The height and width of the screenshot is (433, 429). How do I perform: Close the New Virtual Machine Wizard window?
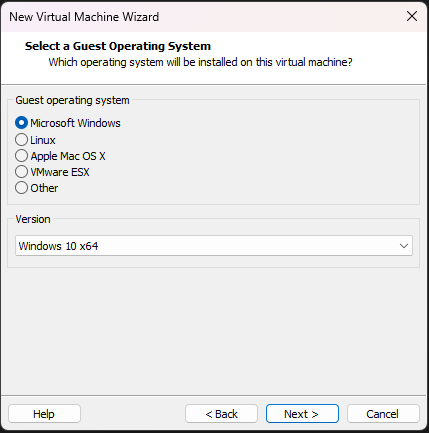point(412,16)
